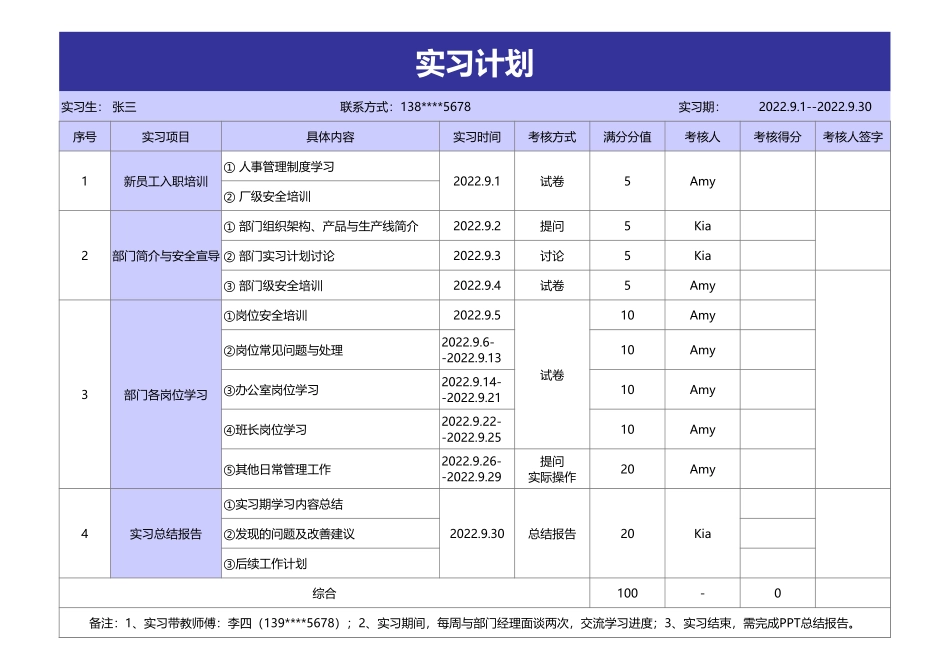The width and height of the screenshot is (950, 672).
Task: Select date cell 2022.9.5
Action: 477,315
